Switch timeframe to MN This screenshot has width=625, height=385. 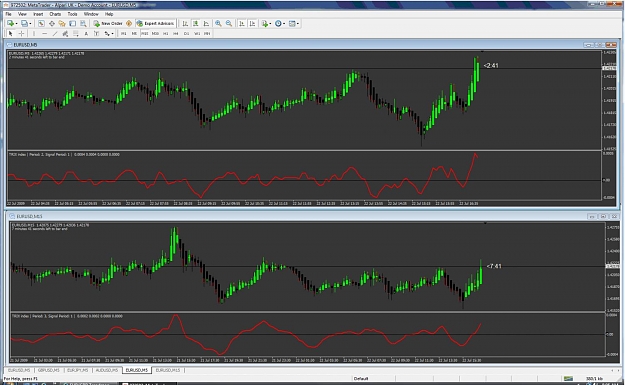coord(207,33)
